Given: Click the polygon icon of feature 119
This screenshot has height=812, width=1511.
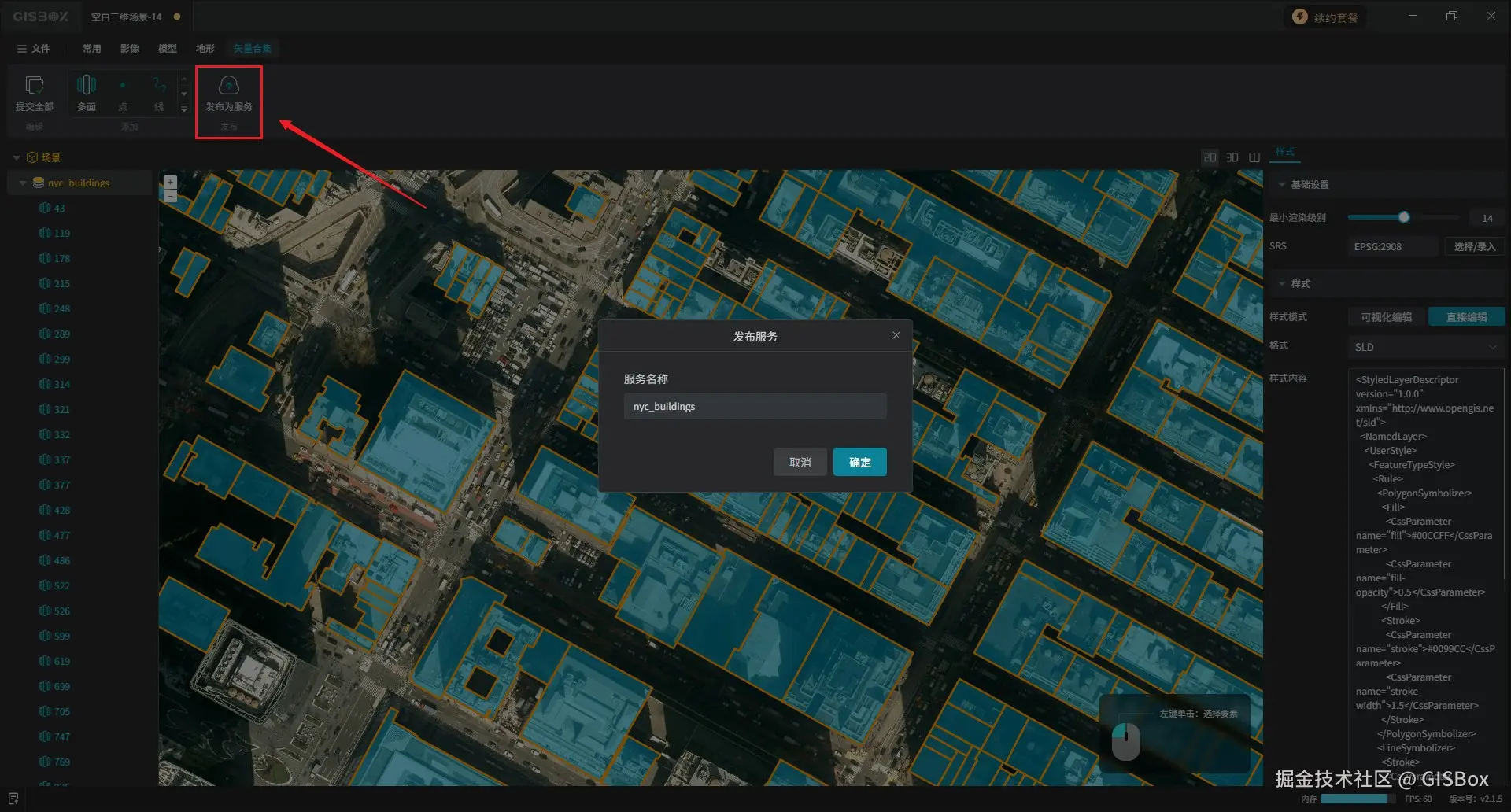Looking at the screenshot, I should pyautogui.click(x=45, y=233).
